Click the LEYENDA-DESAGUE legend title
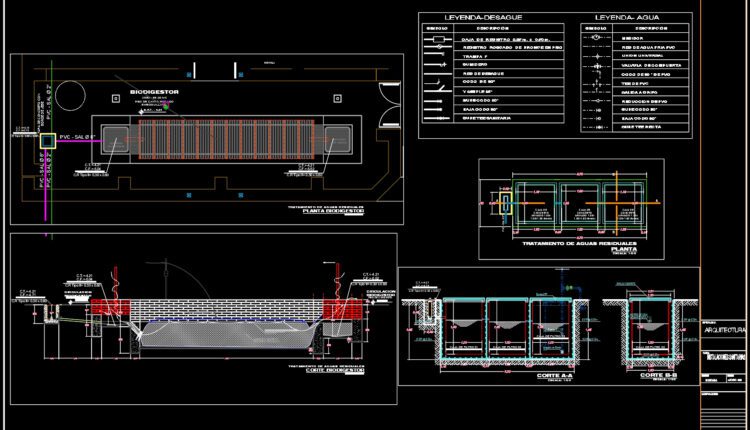This screenshot has height=430, width=750. [483, 18]
